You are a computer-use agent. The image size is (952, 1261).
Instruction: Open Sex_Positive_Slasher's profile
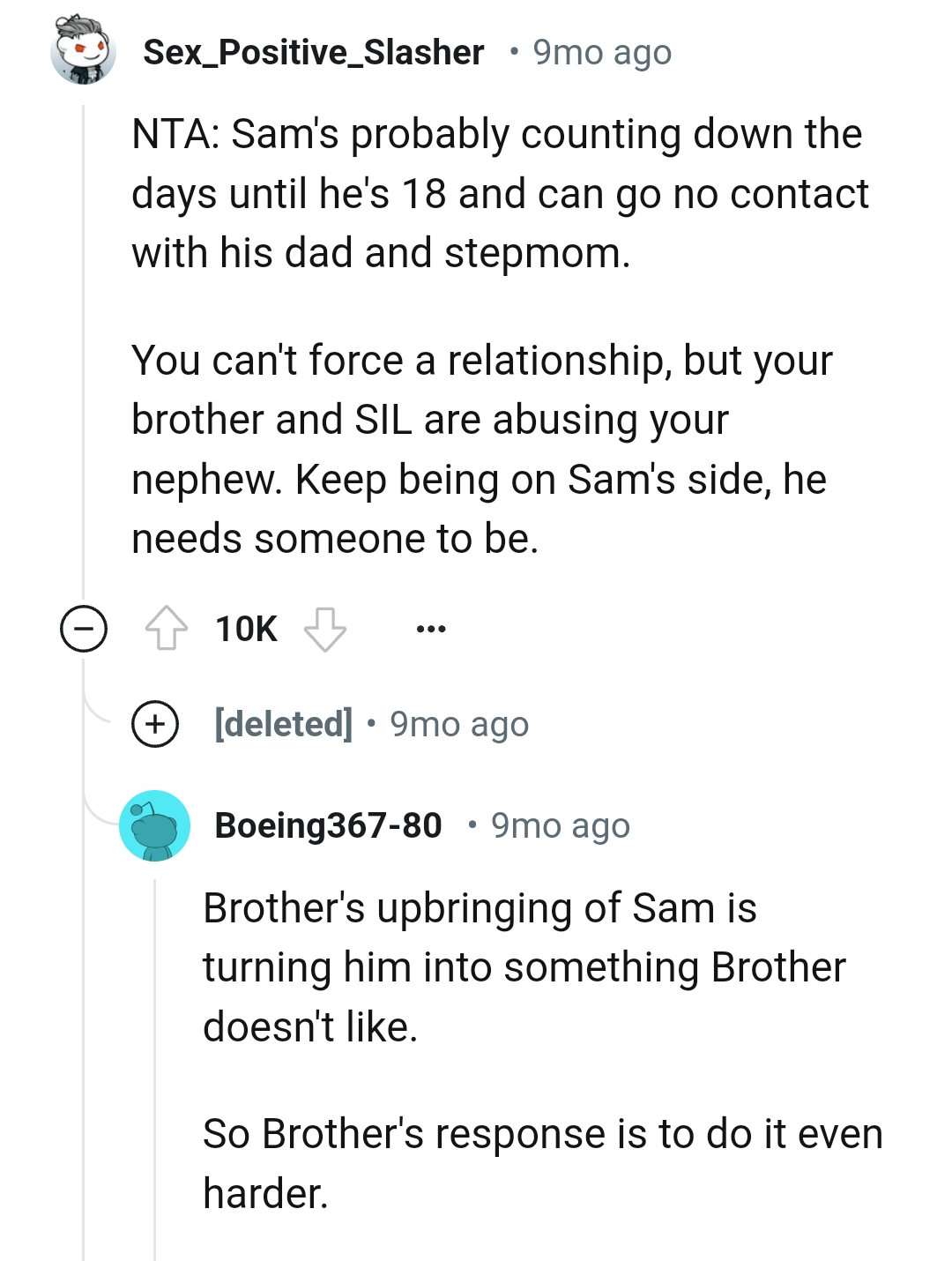coord(313,51)
